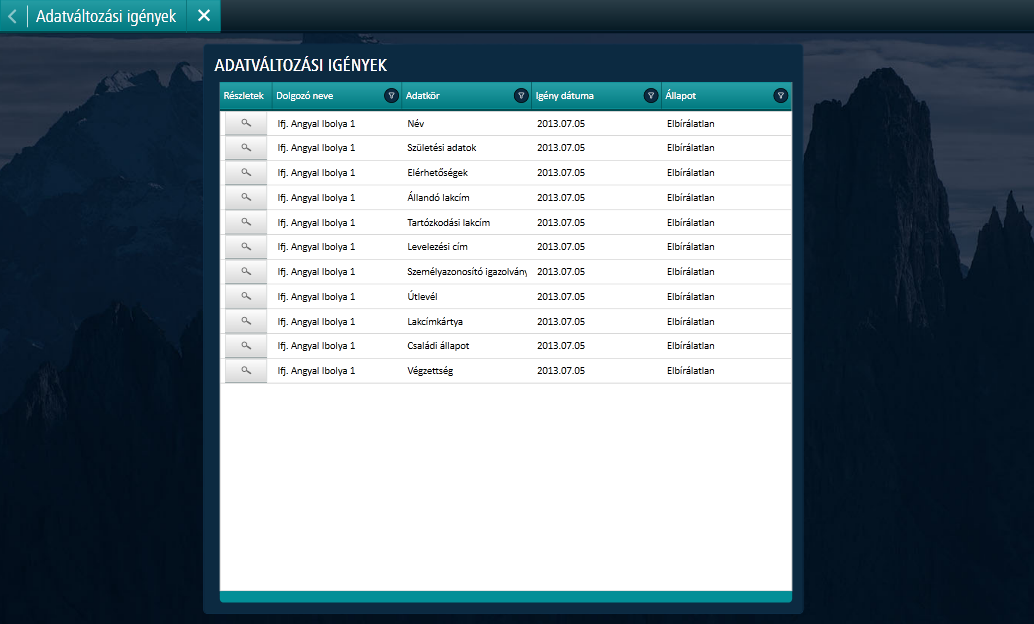Sort by the Adatkör column header
Image resolution: width=1034 pixels, height=624 pixels.
[x=423, y=96]
